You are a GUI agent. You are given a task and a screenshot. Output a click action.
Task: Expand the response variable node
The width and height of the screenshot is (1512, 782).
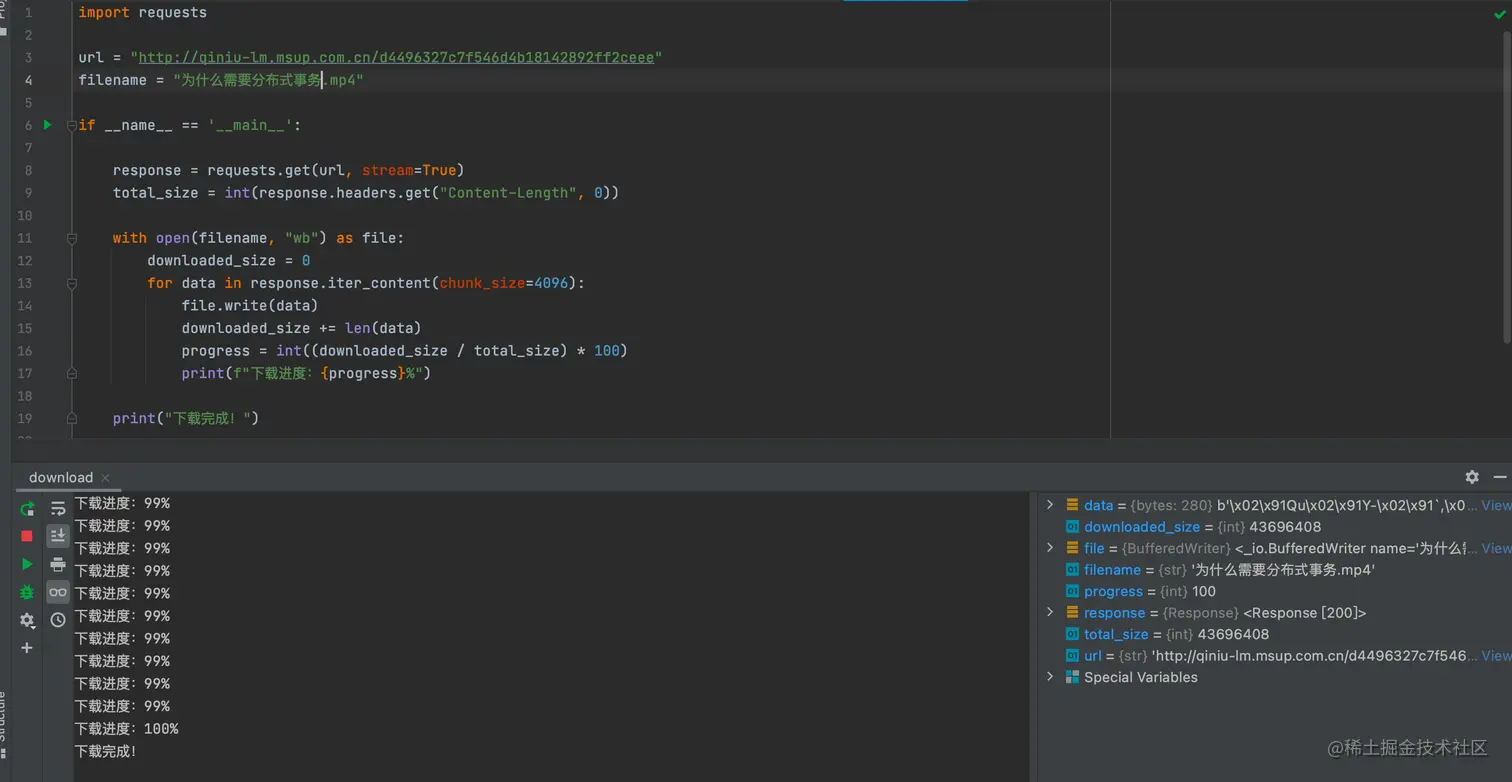click(x=1050, y=613)
